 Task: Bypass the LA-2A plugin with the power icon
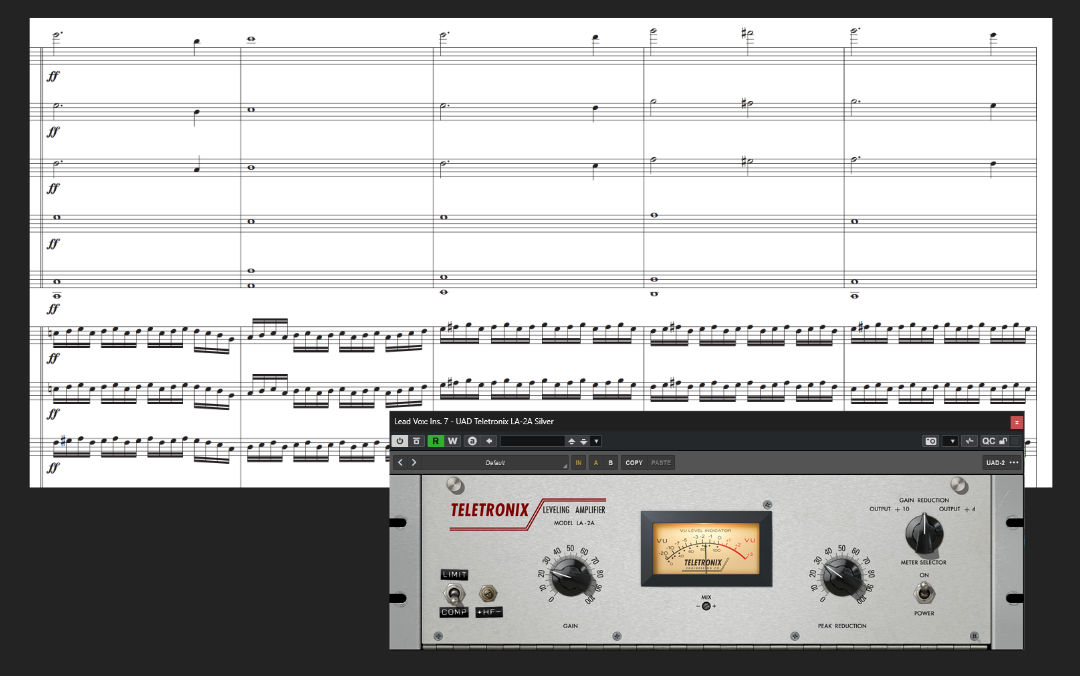point(399,441)
